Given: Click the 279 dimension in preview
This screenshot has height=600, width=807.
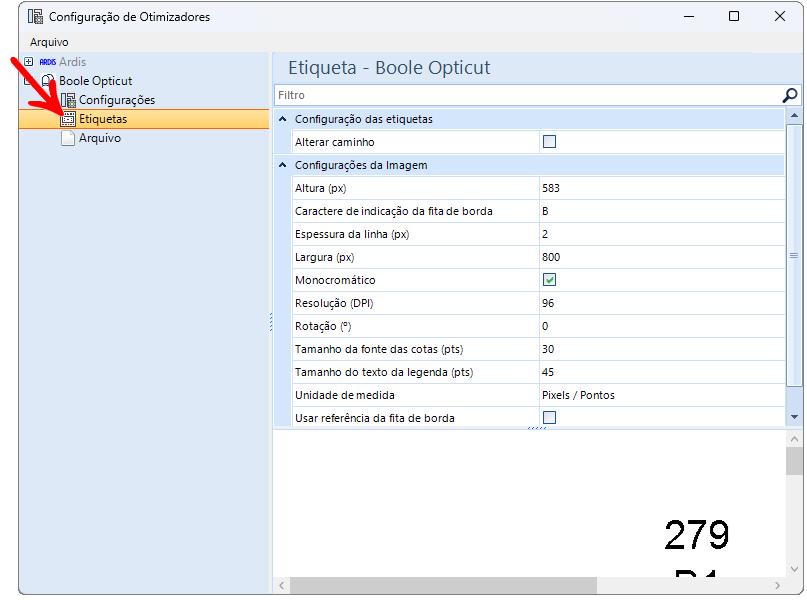Looking at the screenshot, I should (x=697, y=535).
